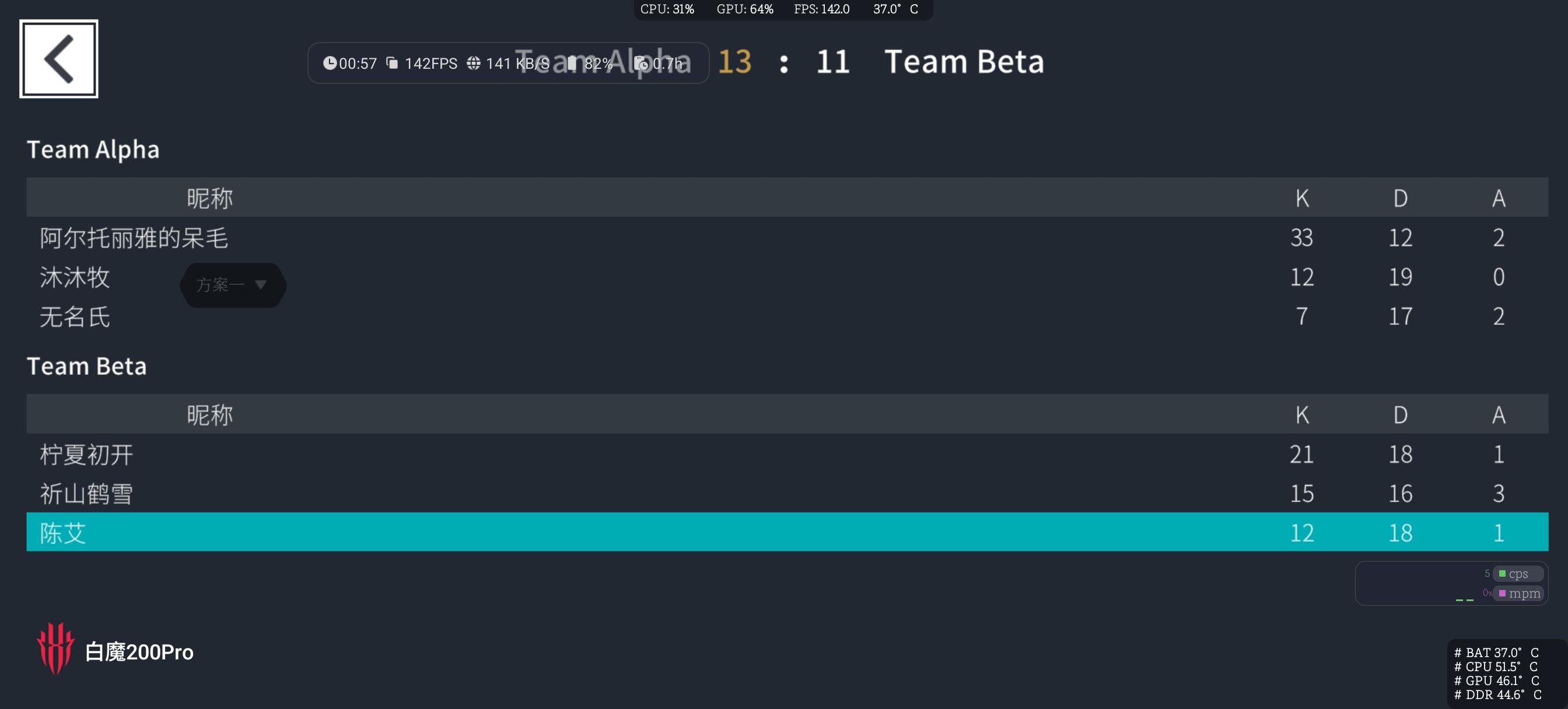
Task: Click the K column header in Team Alpha table
Action: pyautogui.click(x=1301, y=198)
